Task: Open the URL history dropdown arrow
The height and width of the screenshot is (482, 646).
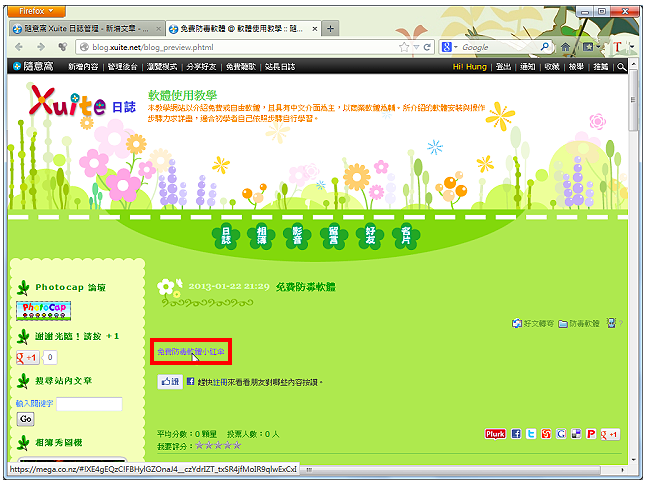Action: (416, 47)
